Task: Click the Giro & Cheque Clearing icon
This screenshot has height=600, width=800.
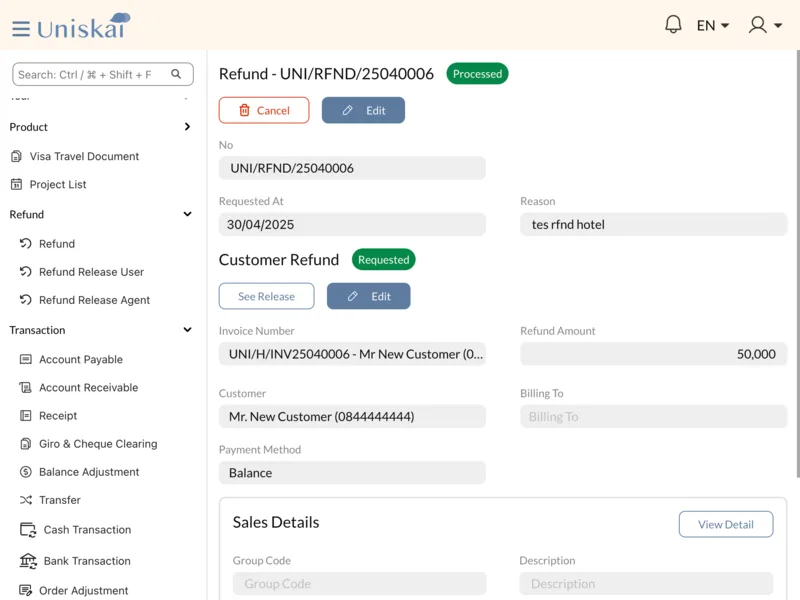Action: 26,444
